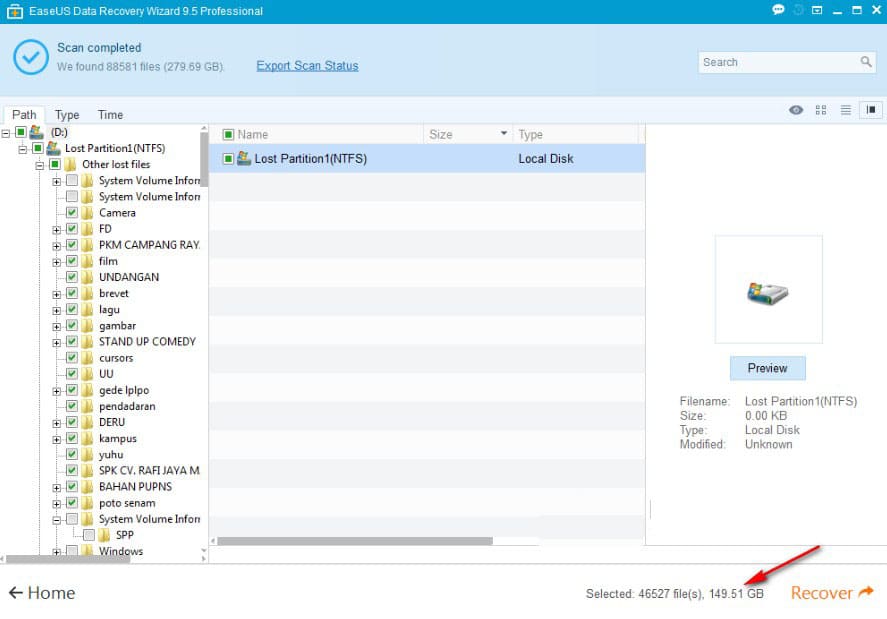Click the SPP folder icon
The image size is (887, 619).
coord(104,535)
